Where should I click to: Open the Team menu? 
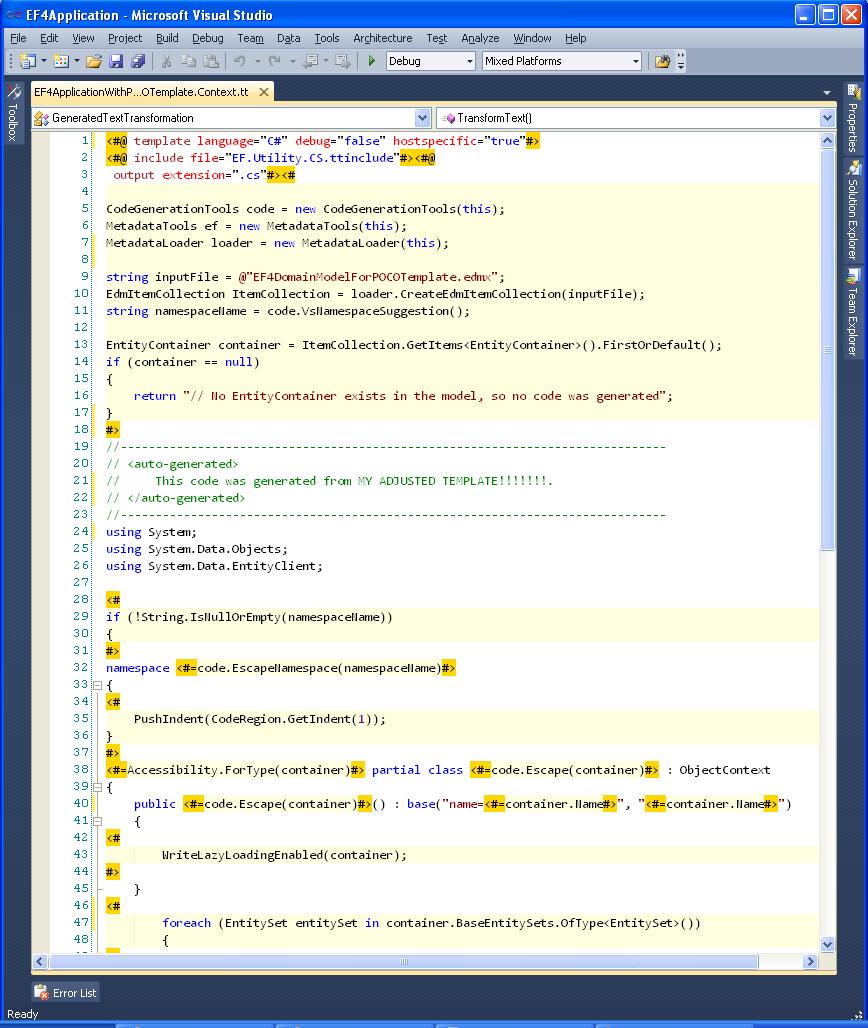coord(250,38)
